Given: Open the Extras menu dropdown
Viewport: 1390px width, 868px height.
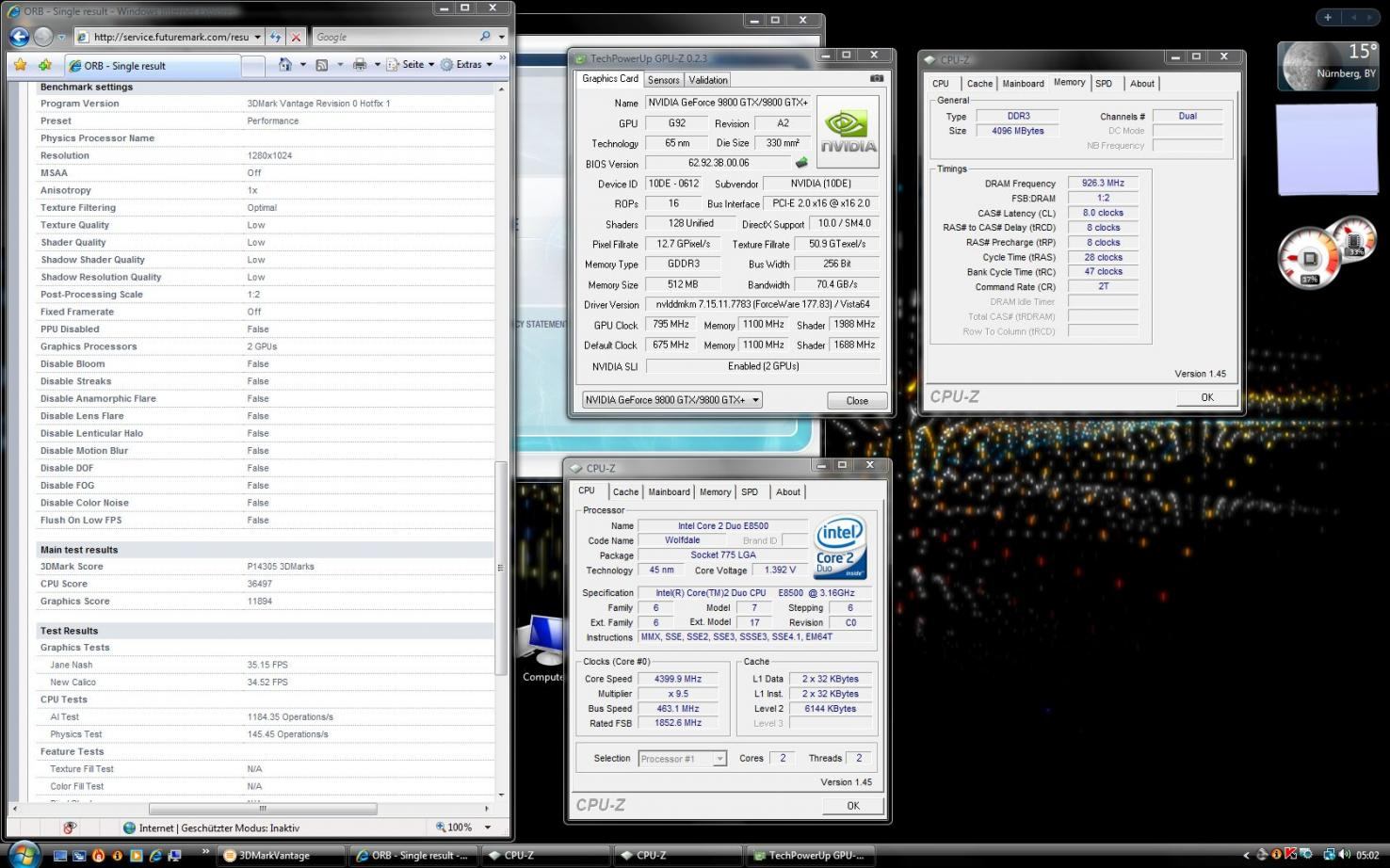Looking at the screenshot, I should (x=466, y=64).
